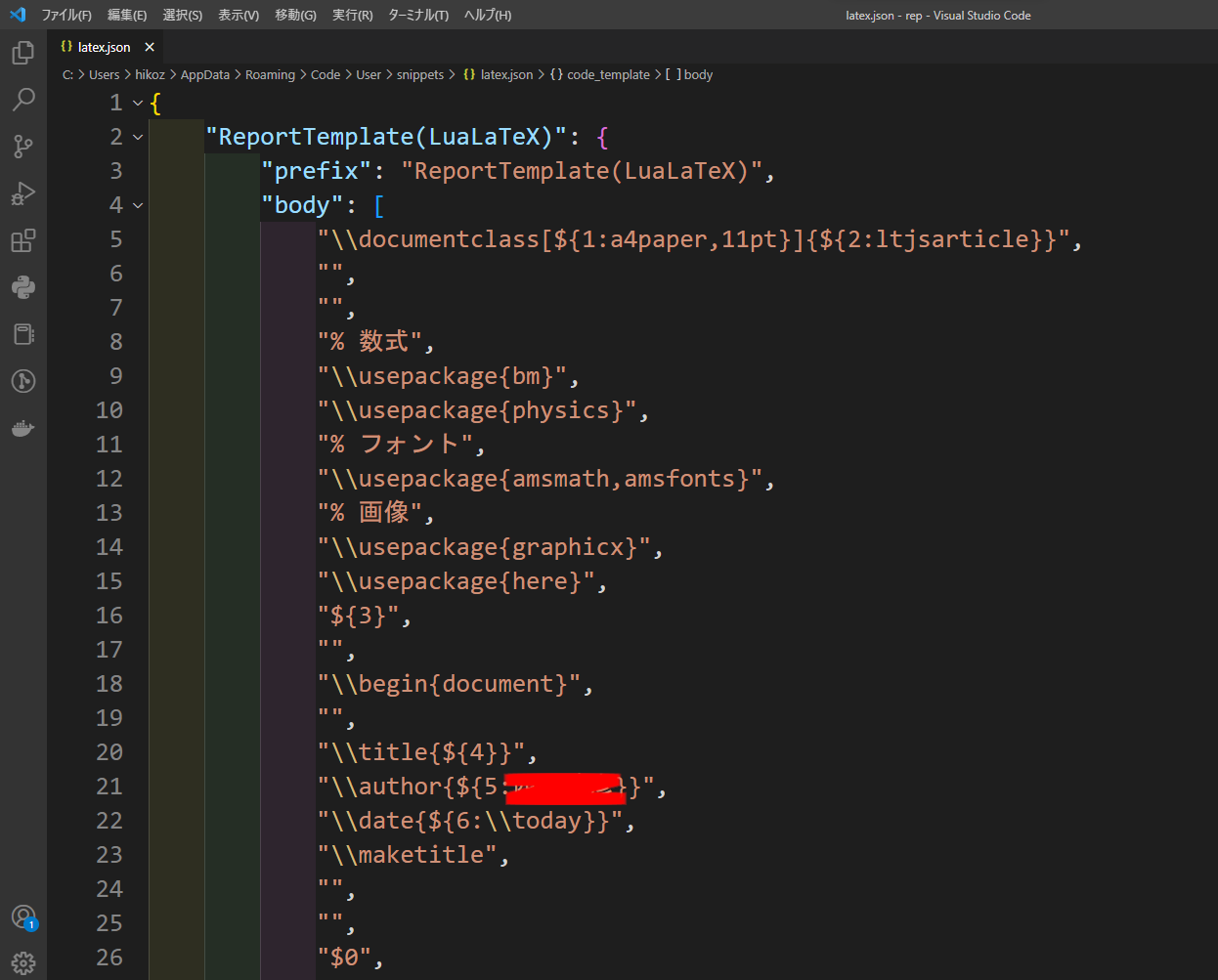Click the User breadcrumb segment

369,74
